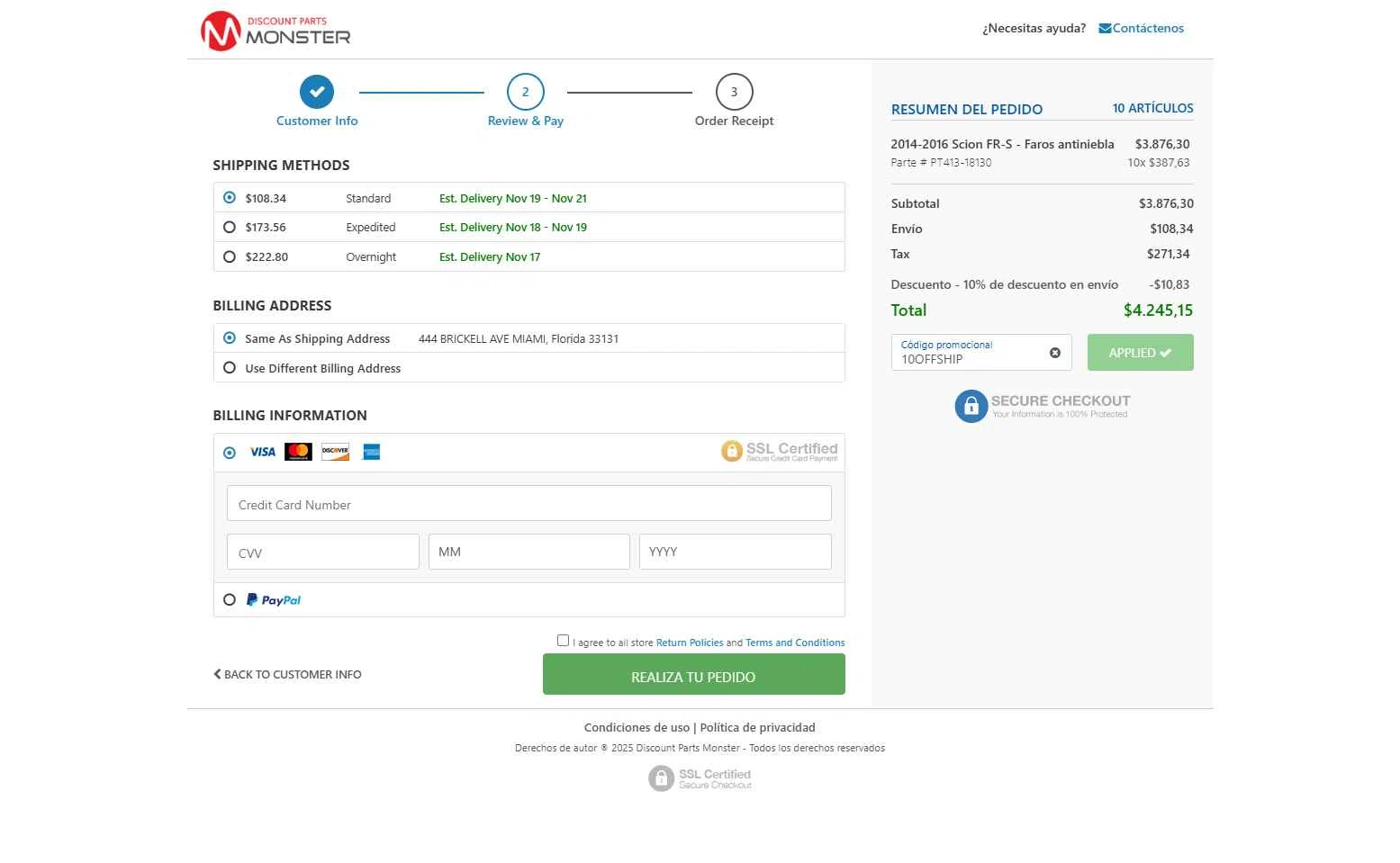
Task: Click Est. Delivery Nov 17 text
Action: pyautogui.click(x=490, y=257)
